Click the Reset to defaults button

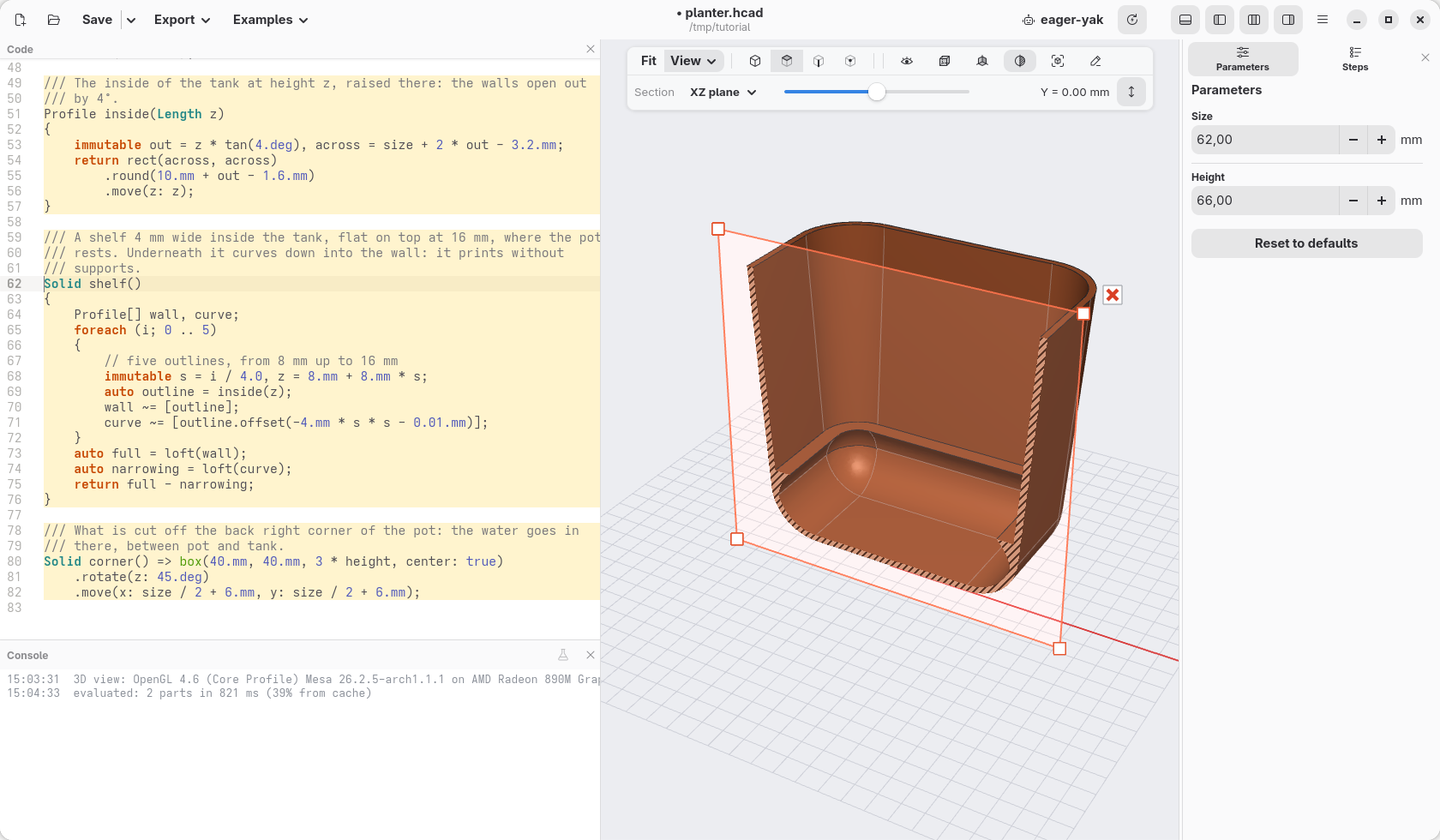pyautogui.click(x=1306, y=243)
